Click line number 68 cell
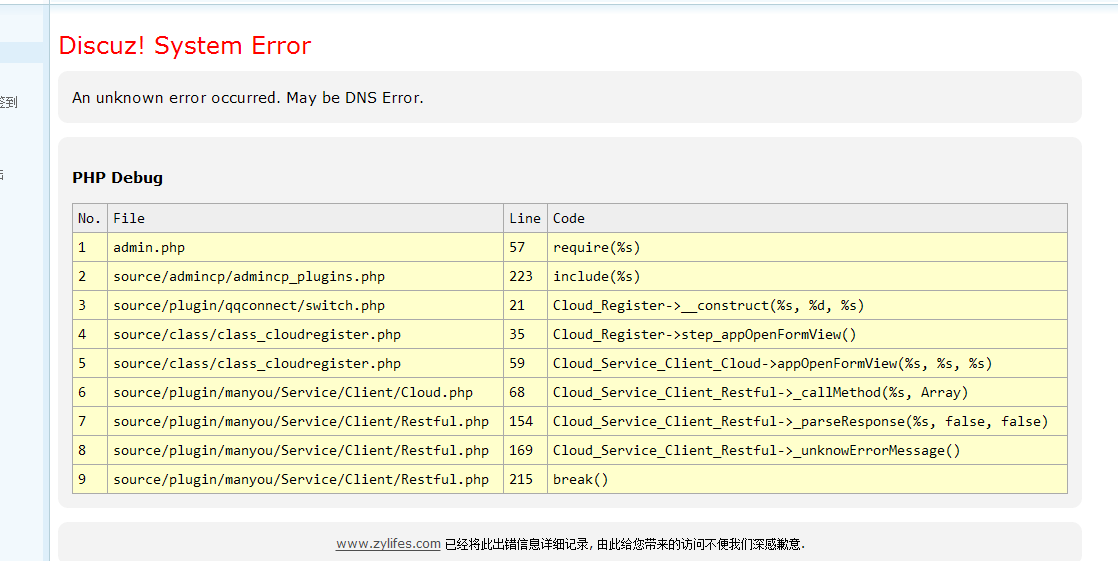1118x561 pixels. click(x=525, y=392)
